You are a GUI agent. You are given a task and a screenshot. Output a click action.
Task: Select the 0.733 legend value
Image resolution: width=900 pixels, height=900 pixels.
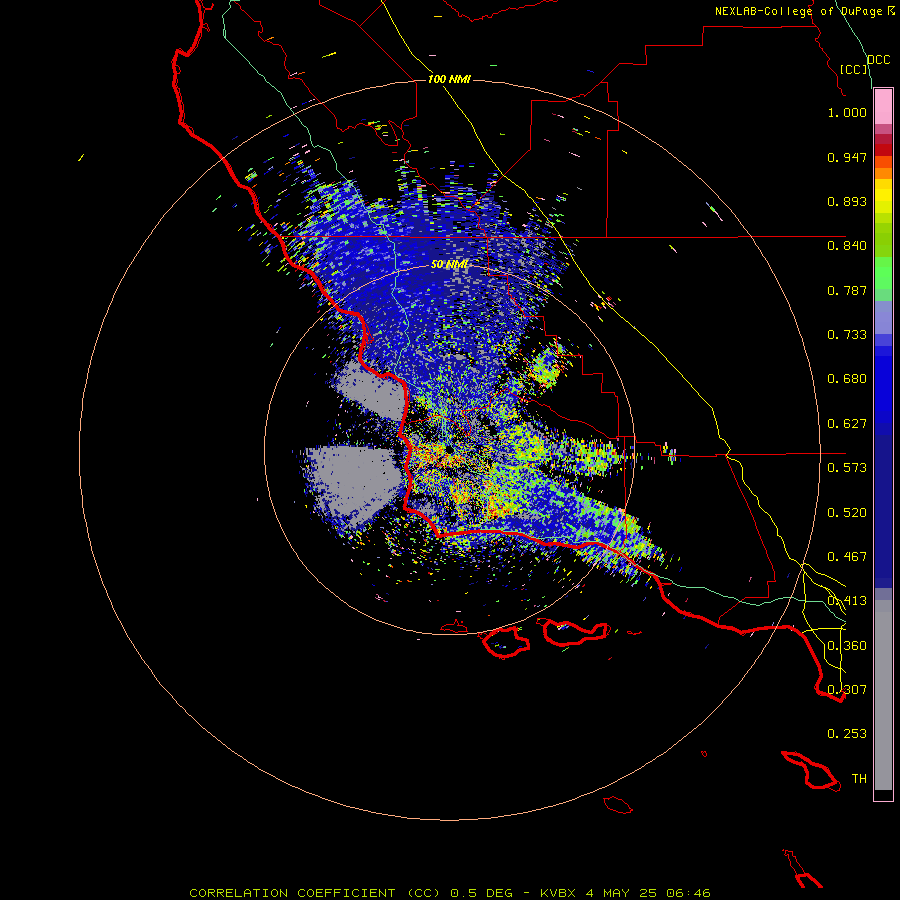click(847, 335)
